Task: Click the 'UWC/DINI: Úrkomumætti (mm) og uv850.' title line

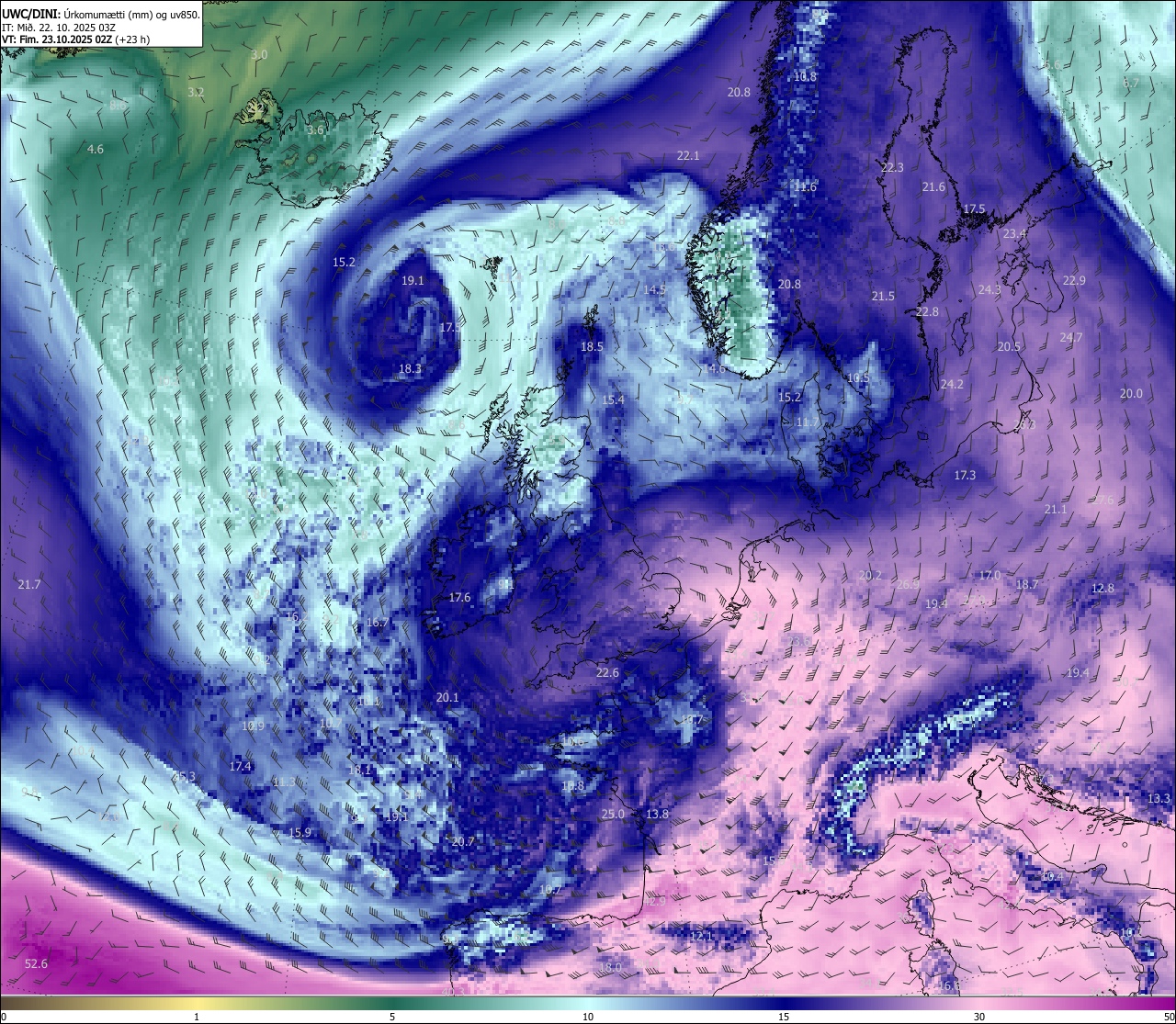Action: (100, 14)
